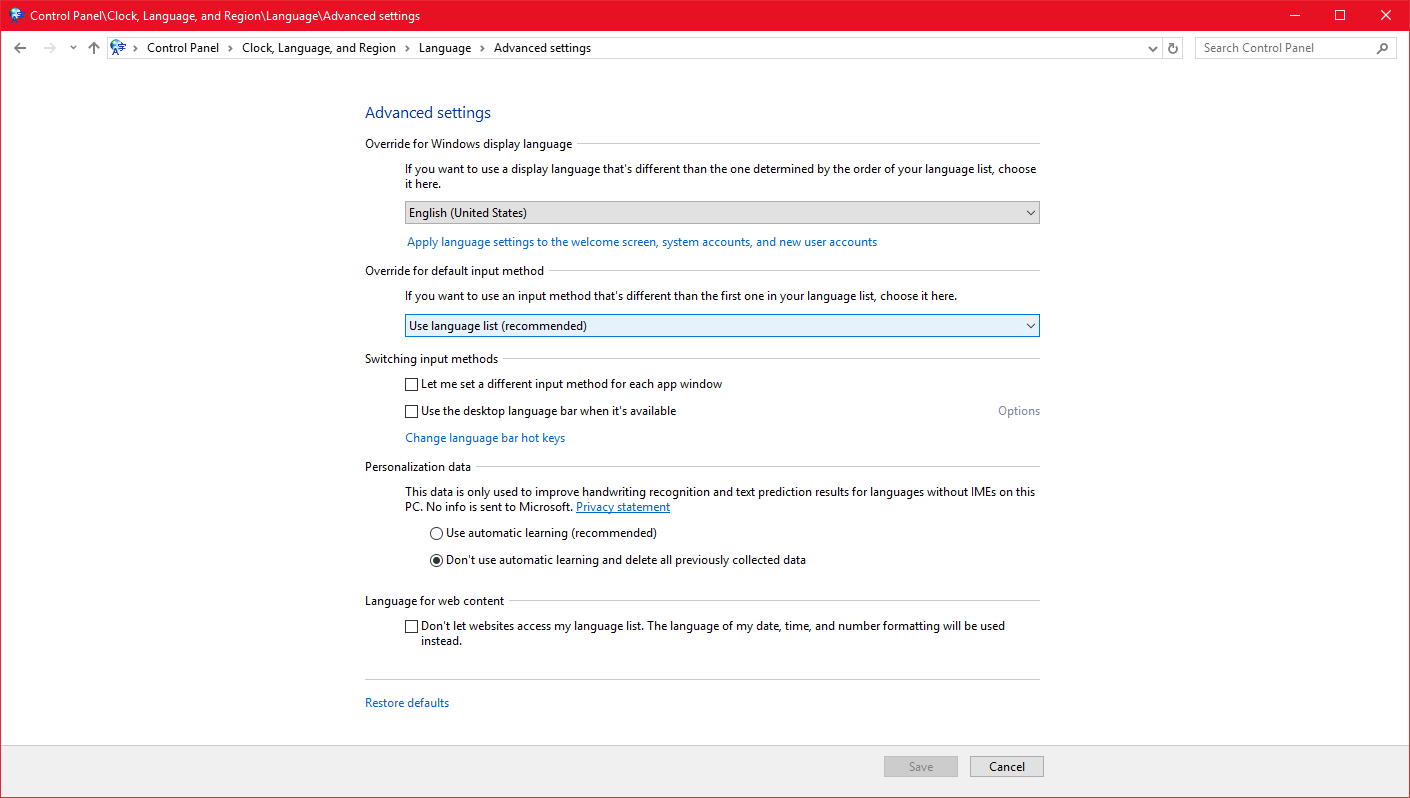Click the address bar Control Panel icon
The width and height of the screenshot is (1410, 798).
(x=118, y=48)
